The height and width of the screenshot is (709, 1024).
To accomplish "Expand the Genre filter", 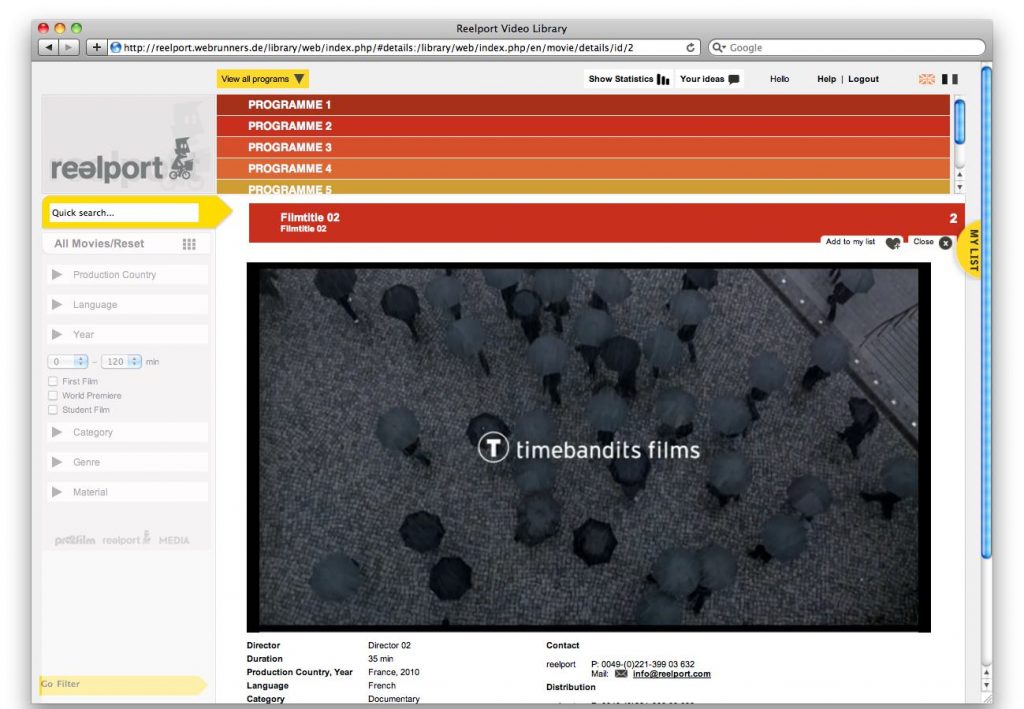I will coord(127,462).
